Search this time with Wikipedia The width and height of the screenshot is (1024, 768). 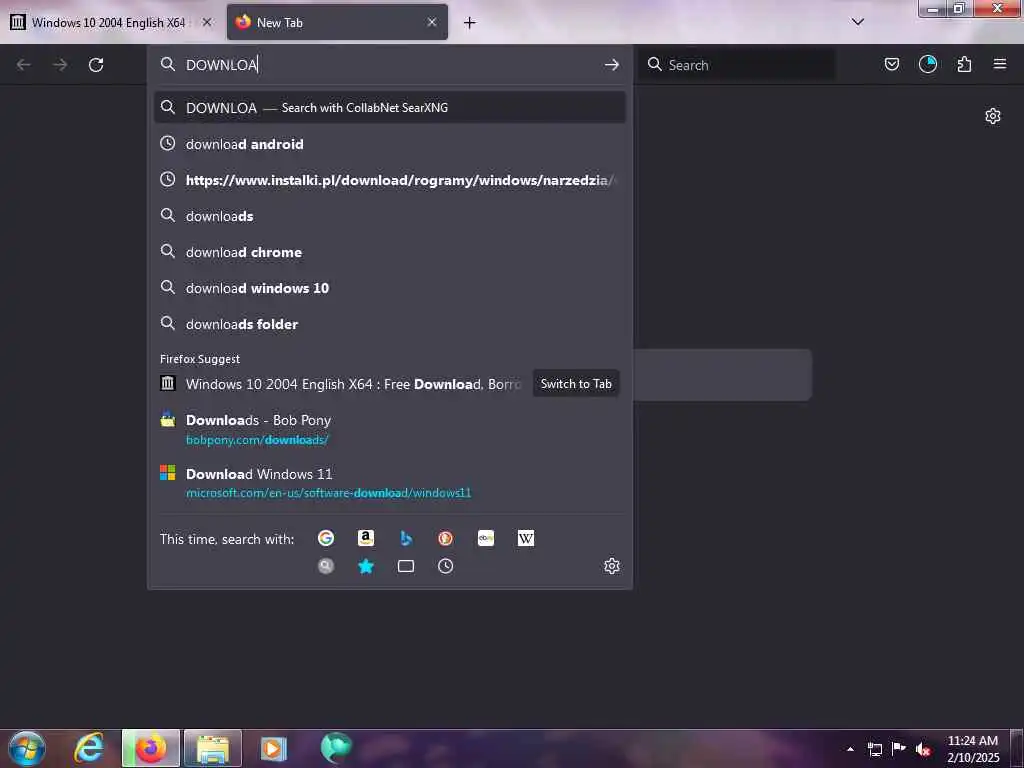click(526, 538)
